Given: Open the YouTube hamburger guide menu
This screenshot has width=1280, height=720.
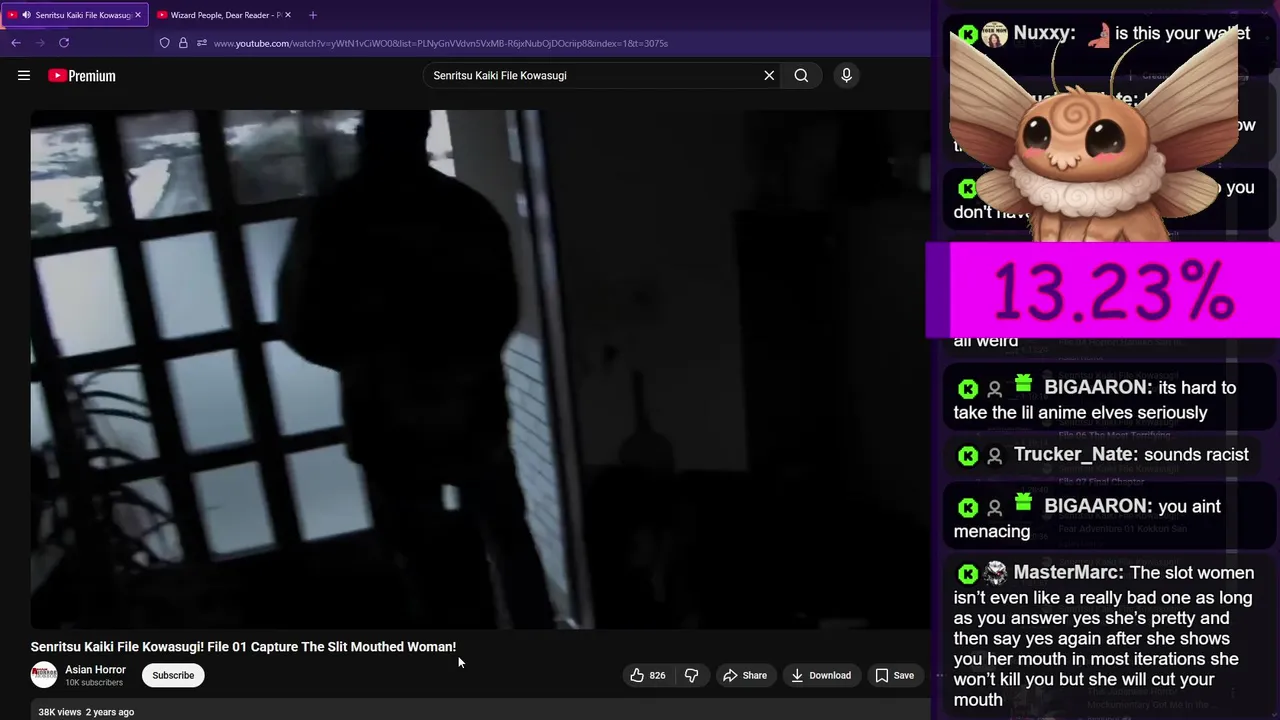Looking at the screenshot, I should [x=24, y=75].
